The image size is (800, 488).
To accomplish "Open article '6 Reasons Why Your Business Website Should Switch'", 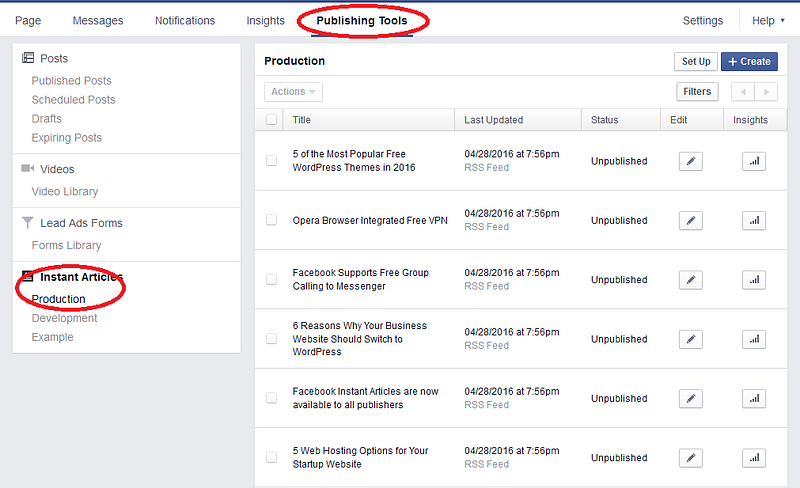I will pyautogui.click(x=360, y=338).
